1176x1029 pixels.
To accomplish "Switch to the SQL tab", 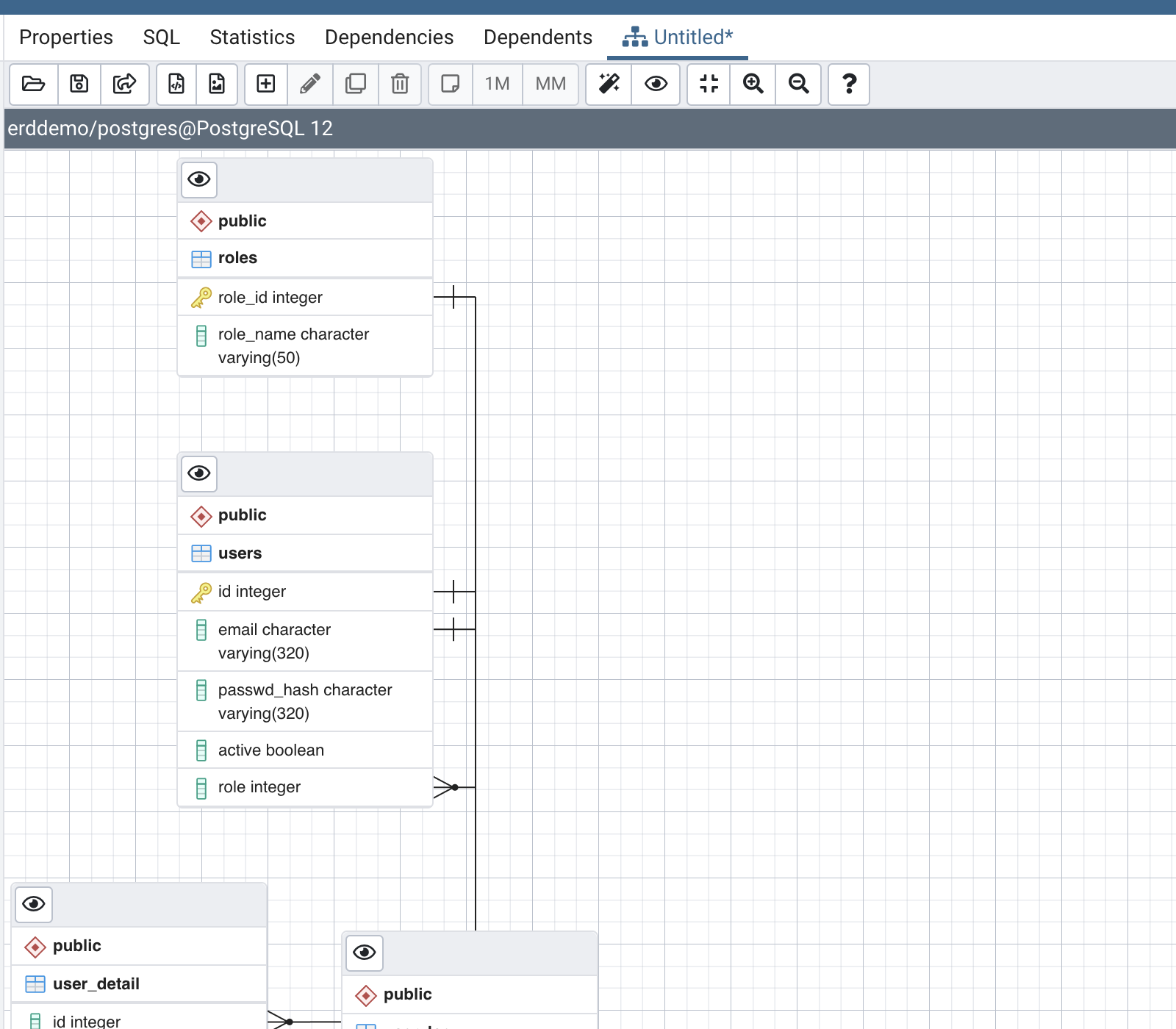I will [161, 37].
